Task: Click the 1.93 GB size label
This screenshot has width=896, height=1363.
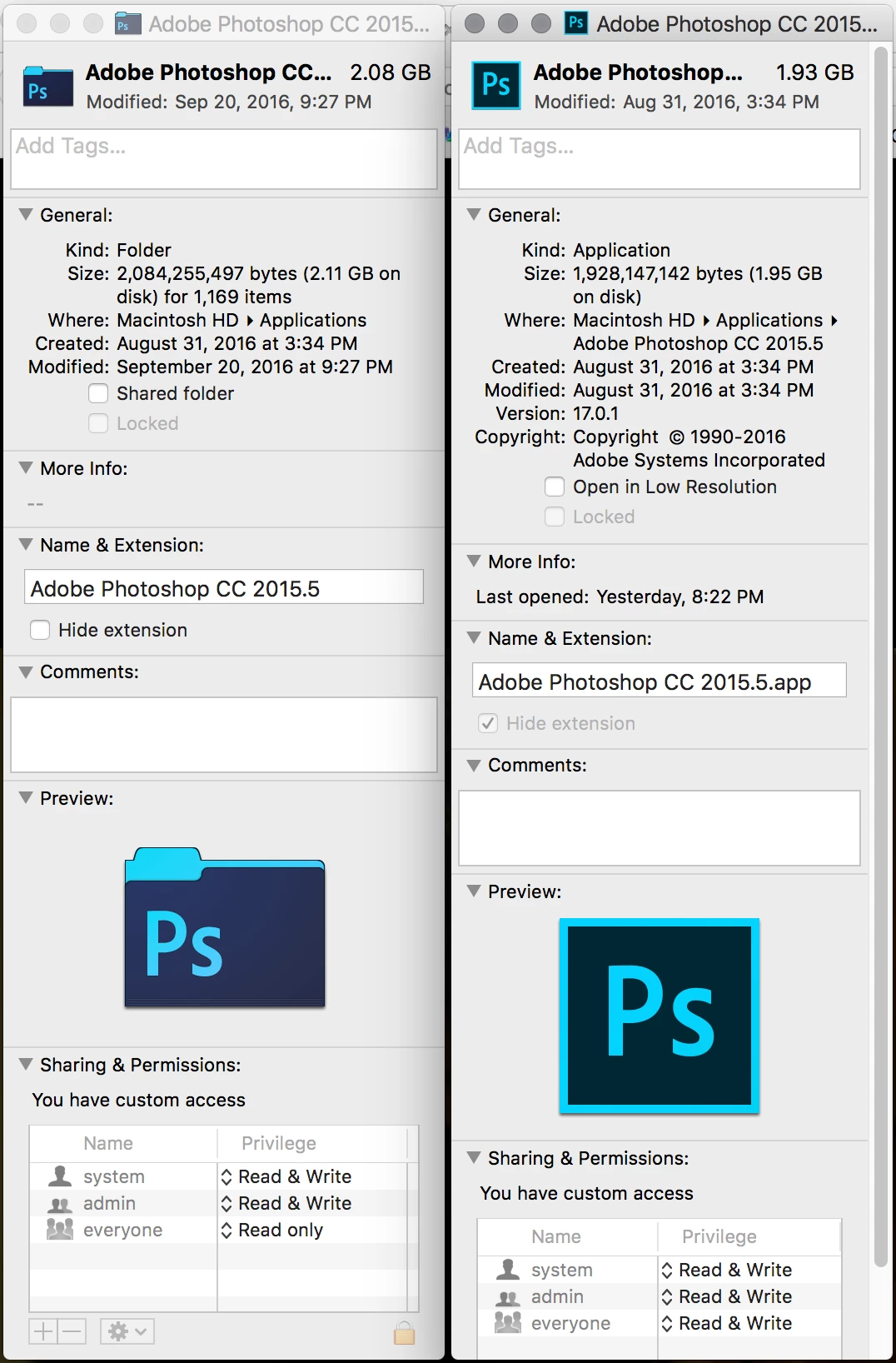Action: coord(815,72)
